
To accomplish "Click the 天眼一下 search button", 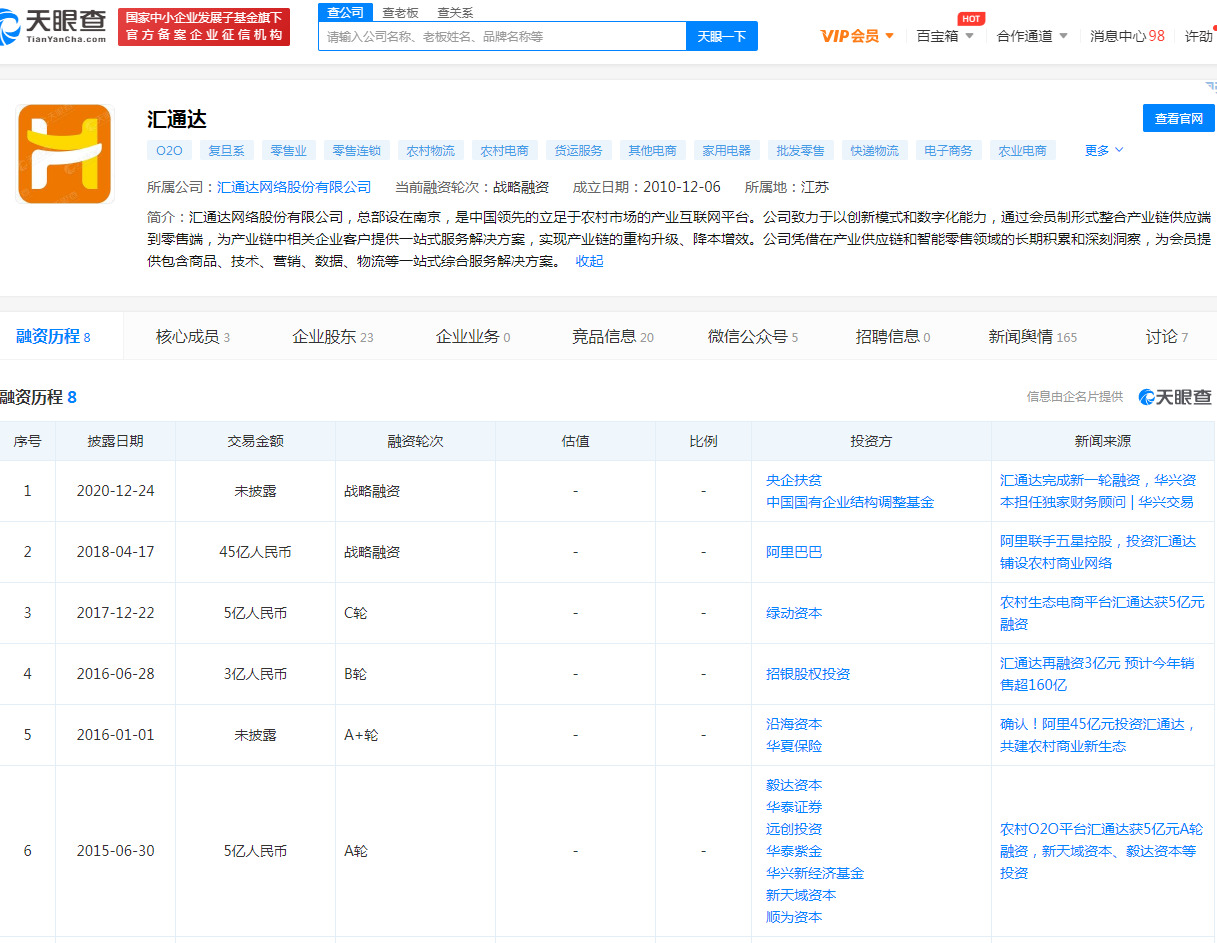I will 722,36.
